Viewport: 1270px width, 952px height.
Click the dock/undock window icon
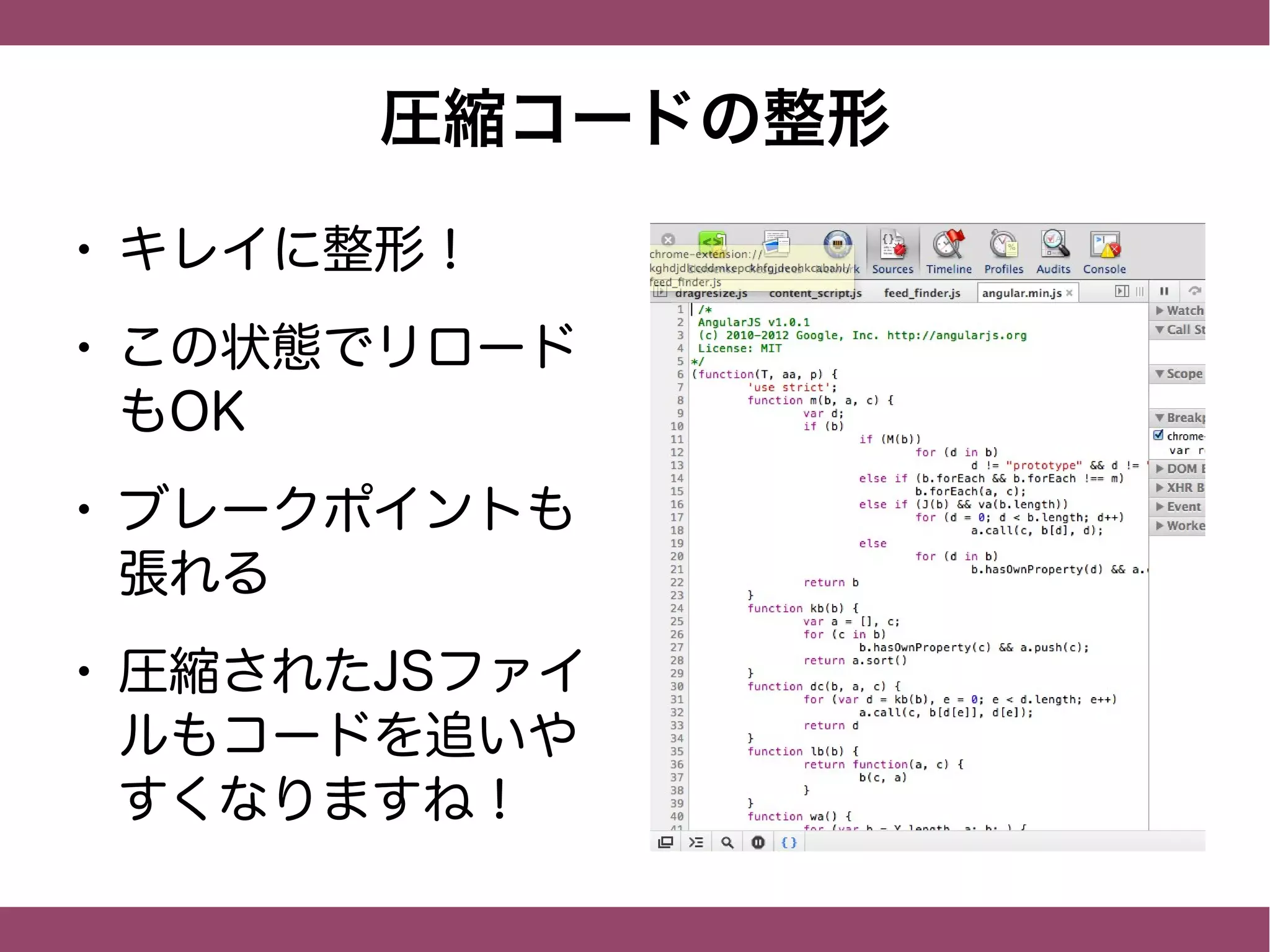(x=665, y=842)
